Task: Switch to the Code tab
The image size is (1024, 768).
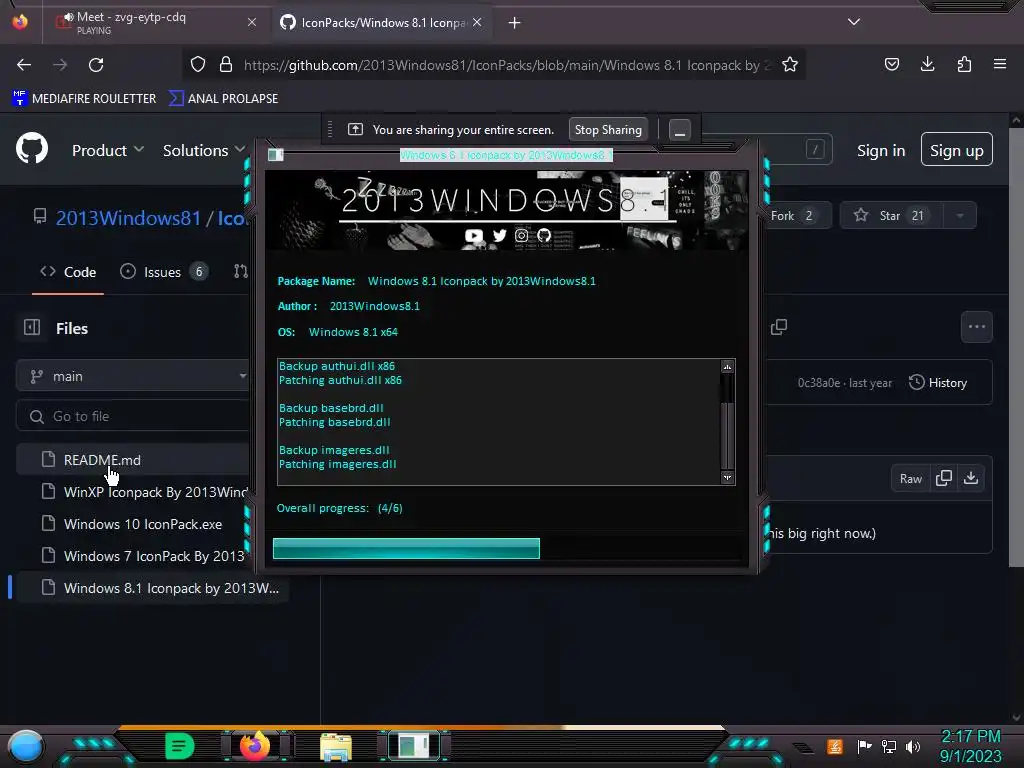Action: click(68, 272)
